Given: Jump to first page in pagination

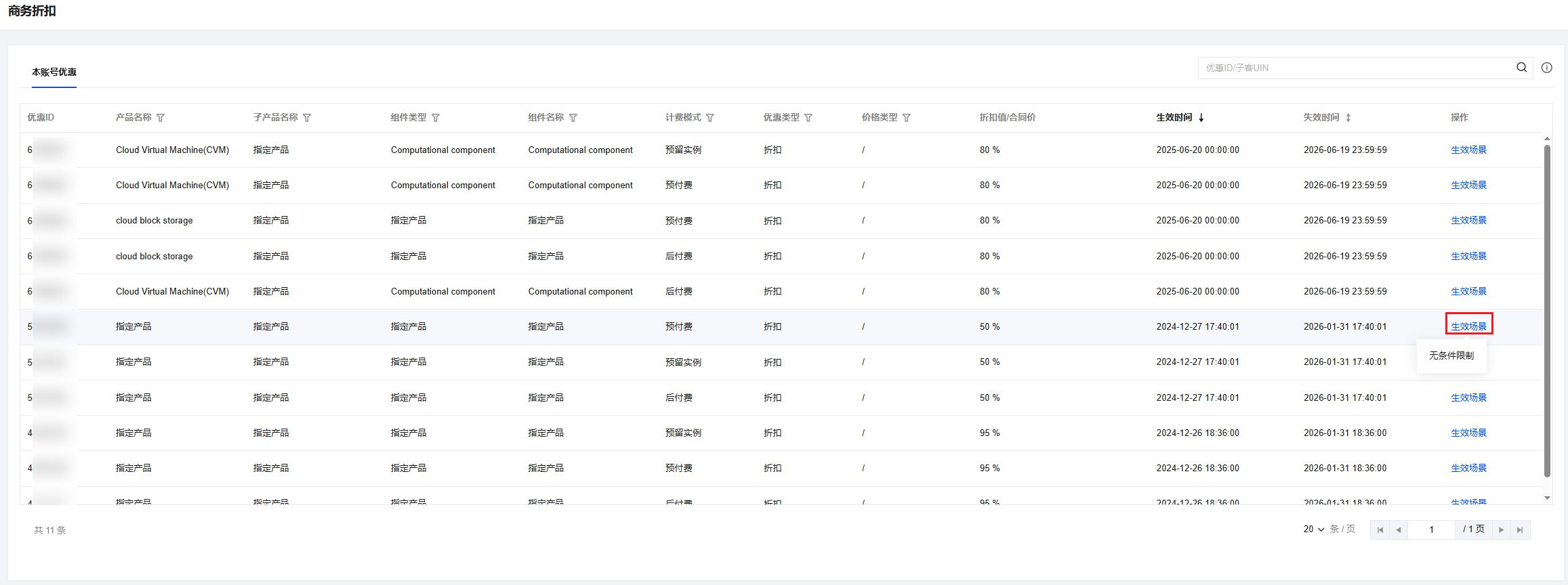Looking at the screenshot, I should point(1380,530).
